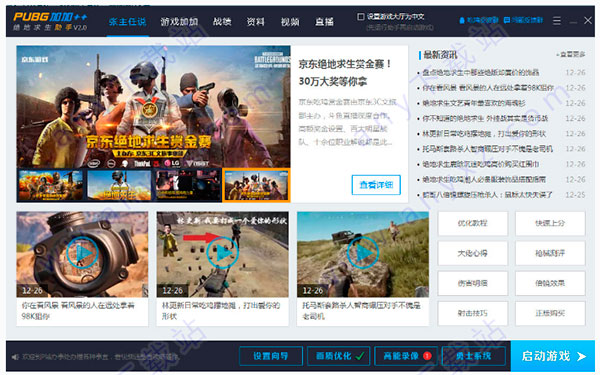Play the scope video thumbnail
600x375 pixels.
click(82, 253)
